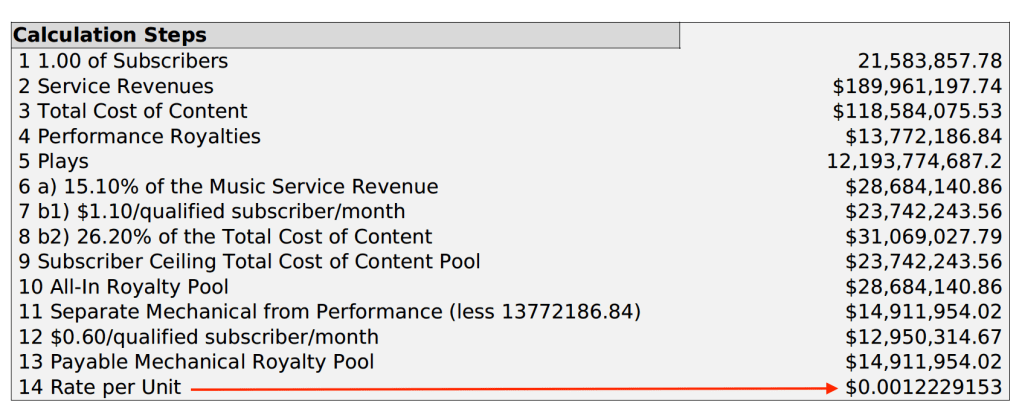Click the 12,193,774,687.2 plays value
Image resolution: width=1022 pixels, height=412 pixels.
915,161
